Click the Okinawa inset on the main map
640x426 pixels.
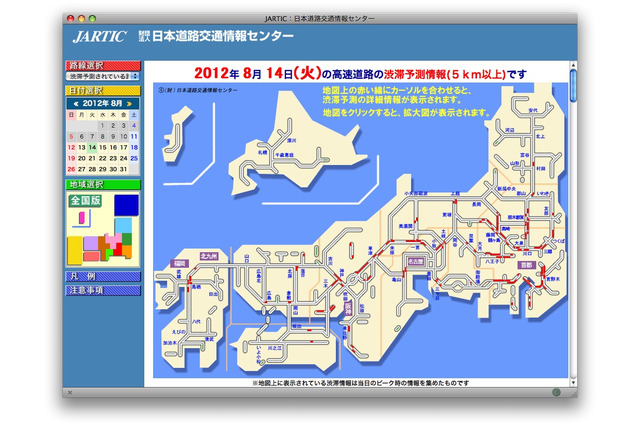pos(176,135)
